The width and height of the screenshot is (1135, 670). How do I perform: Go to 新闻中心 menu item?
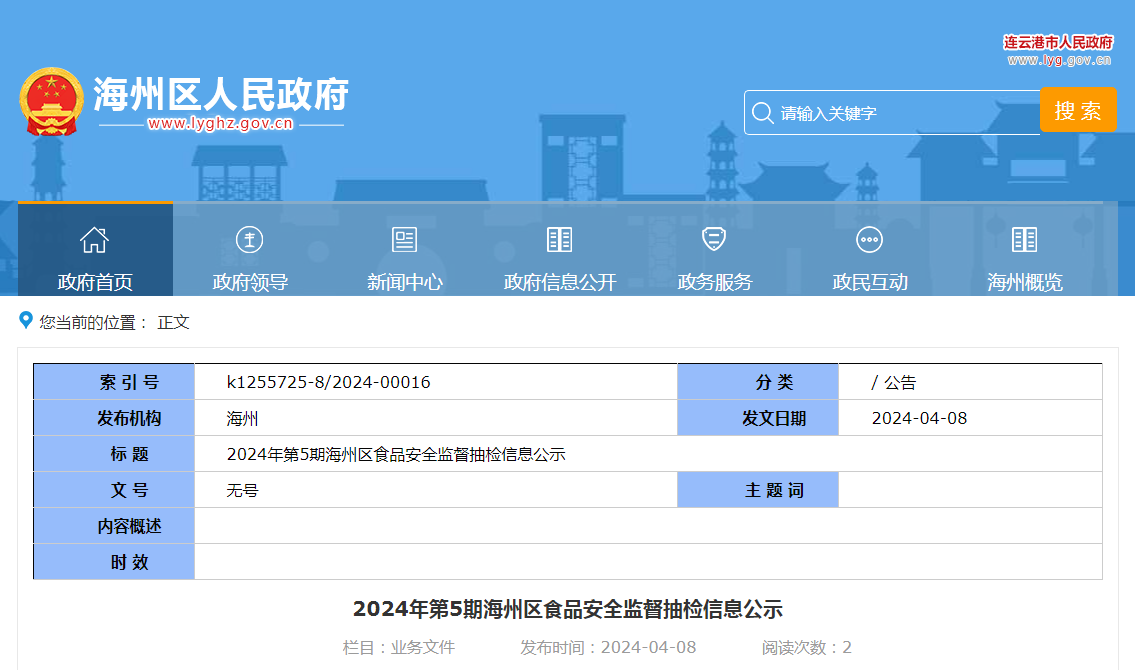[x=405, y=281]
